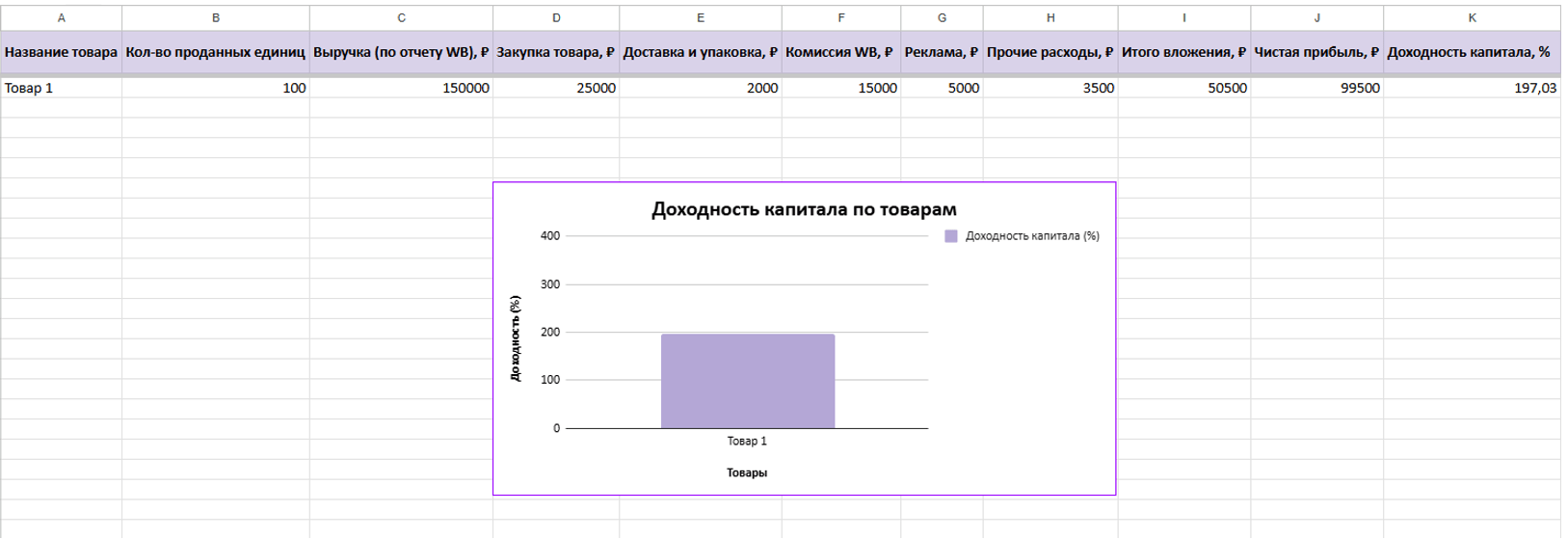Click the 0 label on the vertical axis
Screen dimensions: 1568x539
coord(556,428)
